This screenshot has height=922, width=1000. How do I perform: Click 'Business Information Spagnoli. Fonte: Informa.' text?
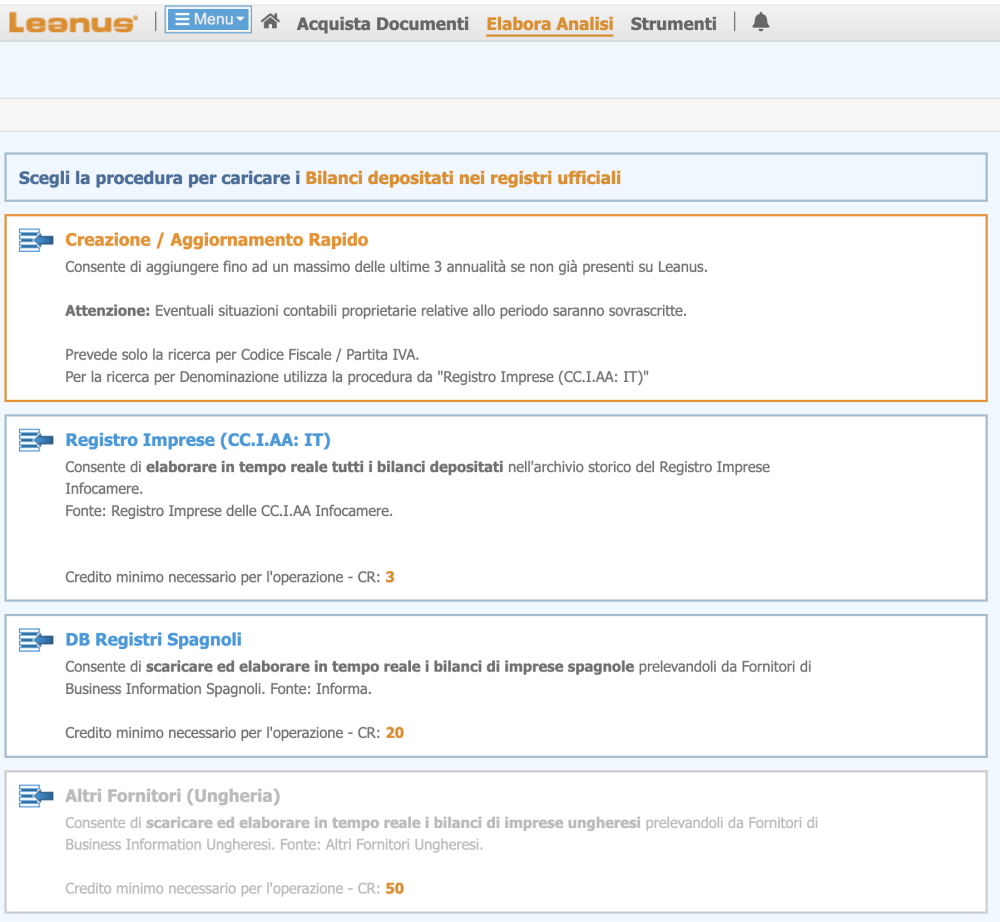tap(218, 689)
